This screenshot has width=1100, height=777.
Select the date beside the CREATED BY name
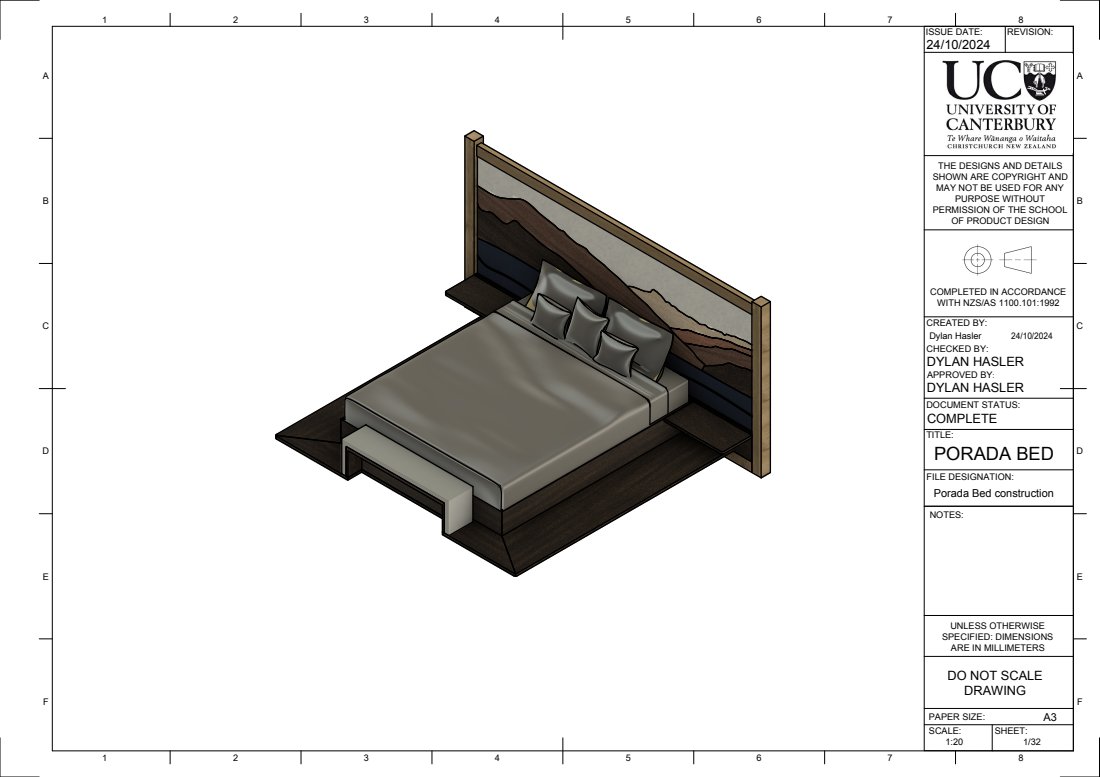click(x=1031, y=336)
